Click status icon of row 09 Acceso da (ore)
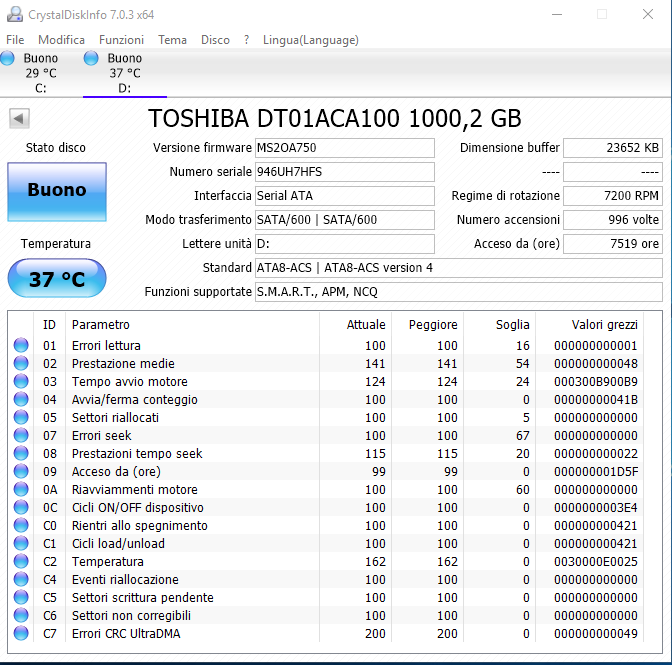The image size is (672, 665). 21,471
